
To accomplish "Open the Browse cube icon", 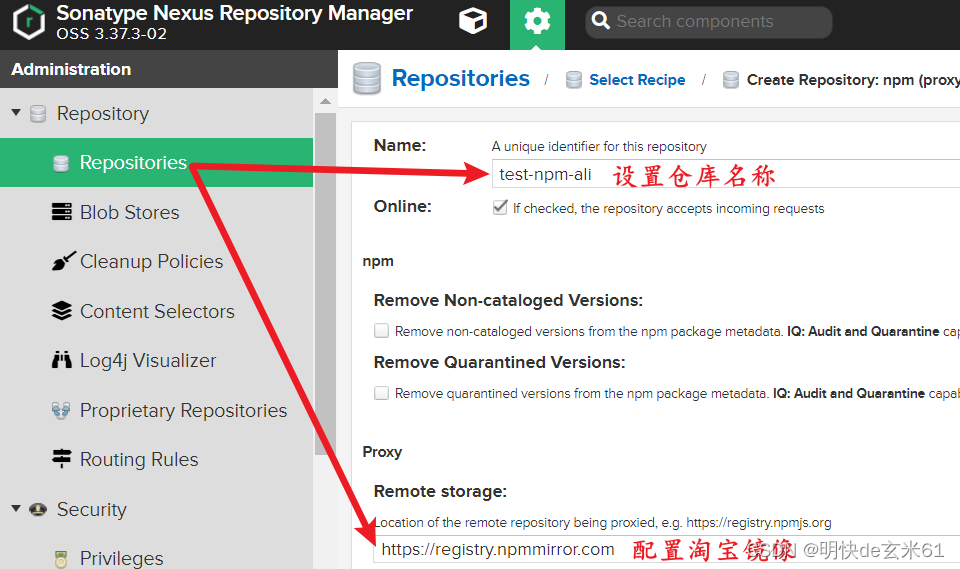I will click(x=473, y=21).
